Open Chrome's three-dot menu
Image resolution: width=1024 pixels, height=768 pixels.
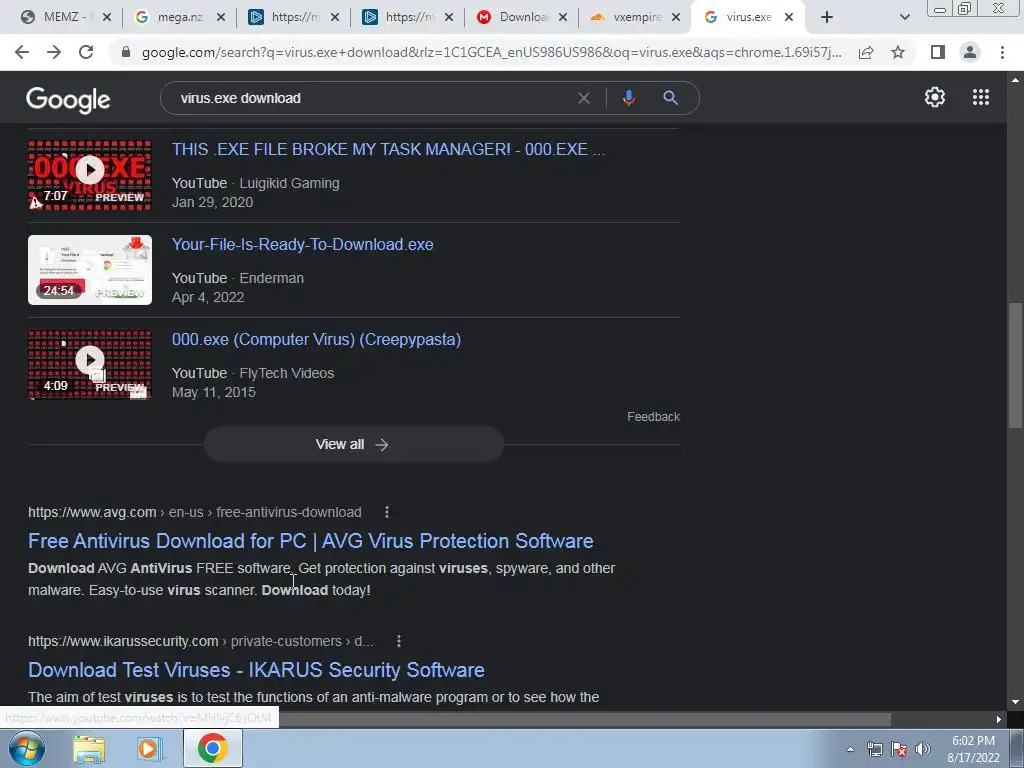click(x=1002, y=52)
